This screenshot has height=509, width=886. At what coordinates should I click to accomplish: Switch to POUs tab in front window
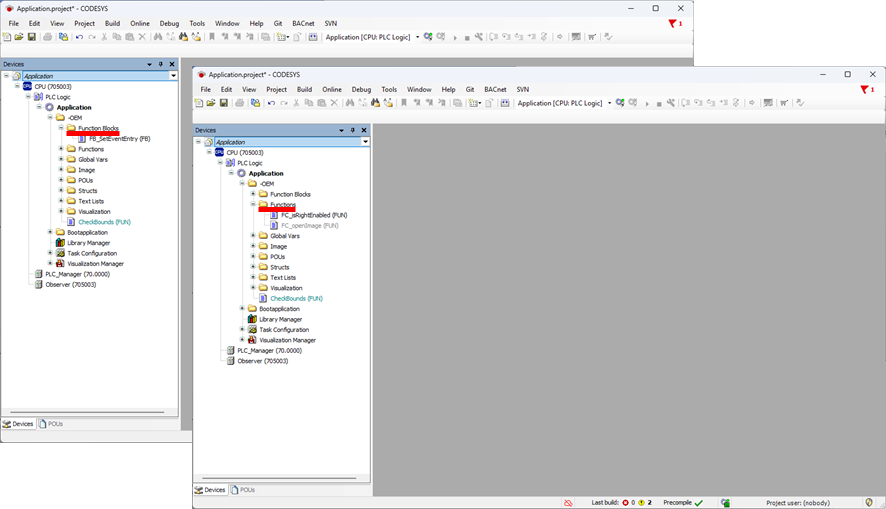(243, 490)
